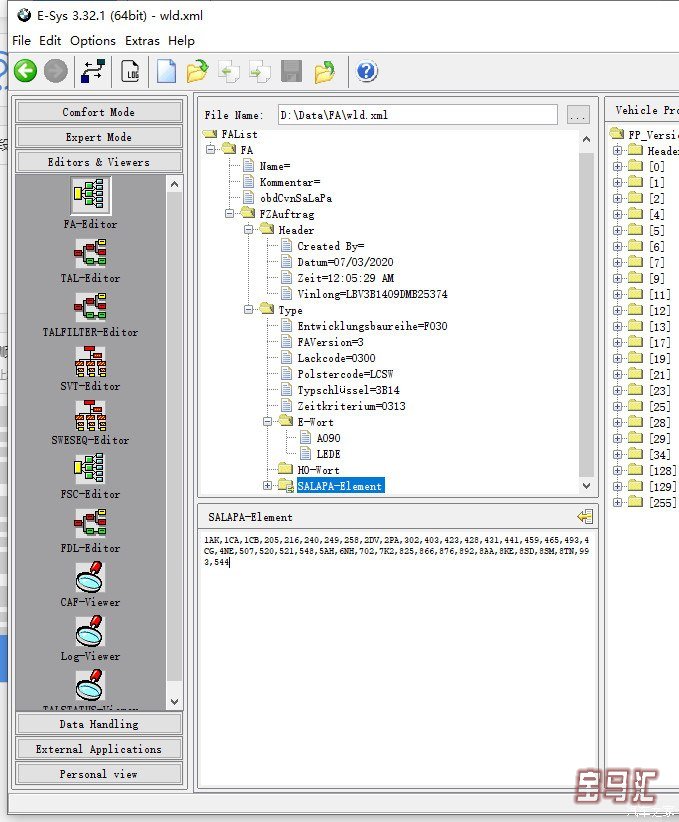
Task: Open the TAL-Editor
Action: point(90,261)
